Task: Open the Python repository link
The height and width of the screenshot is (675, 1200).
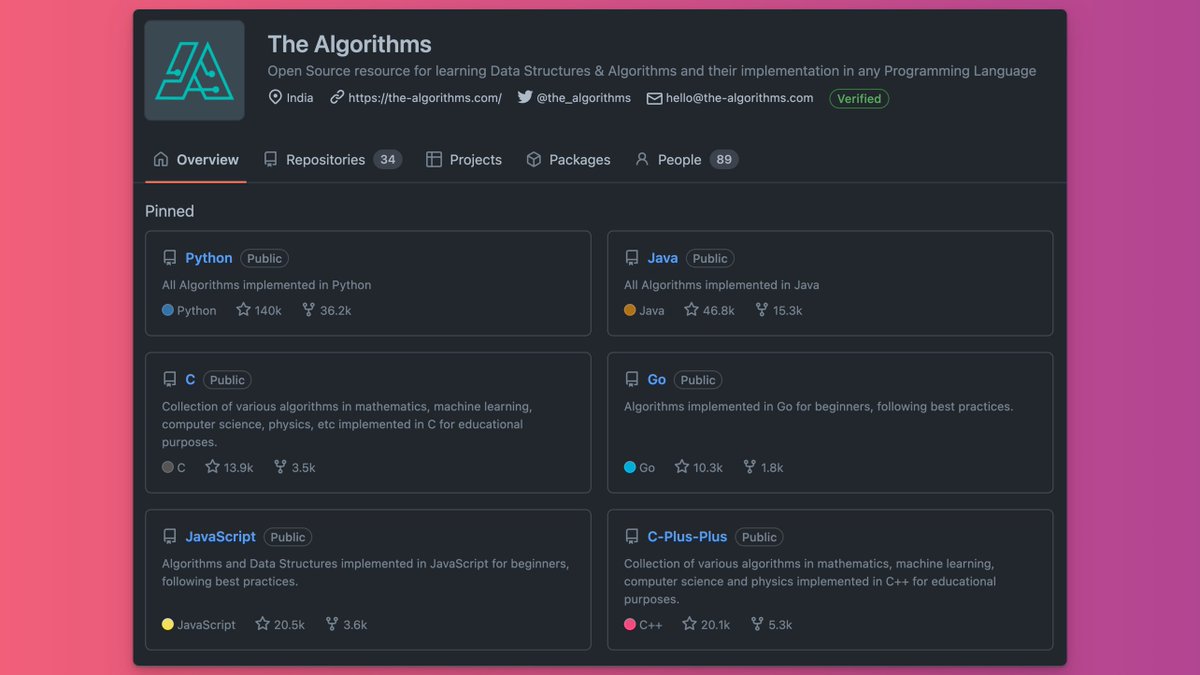Action: point(209,258)
